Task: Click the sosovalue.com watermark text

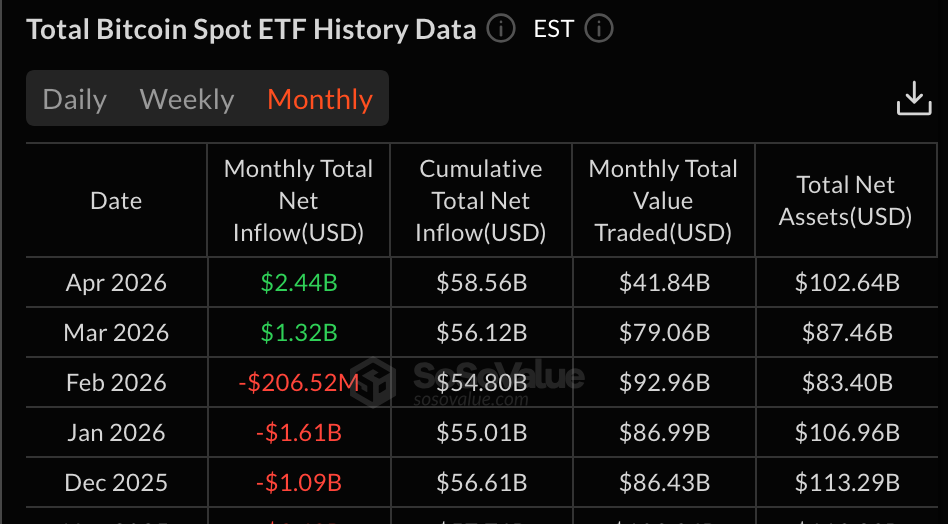Action: pos(471,399)
